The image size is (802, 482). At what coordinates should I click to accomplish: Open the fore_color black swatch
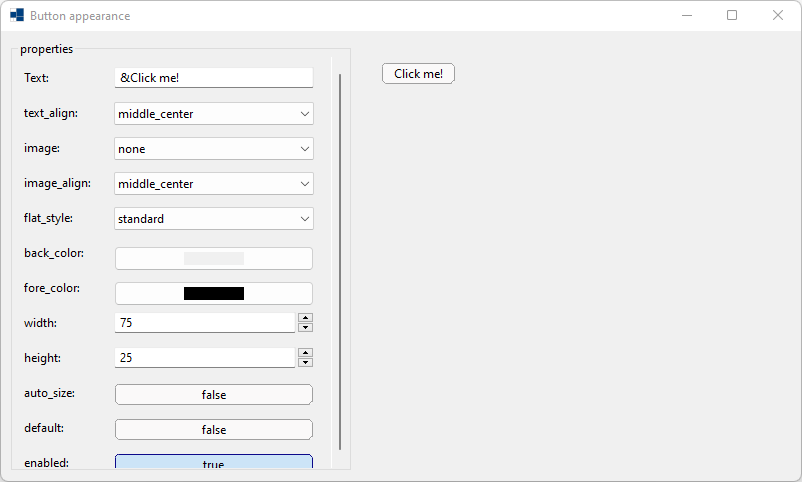(214, 293)
